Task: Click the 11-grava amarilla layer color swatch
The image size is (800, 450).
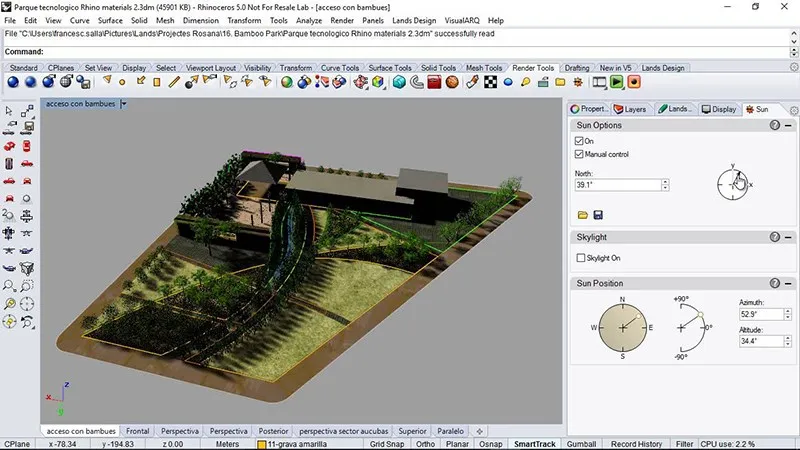Action: click(262, 444)
